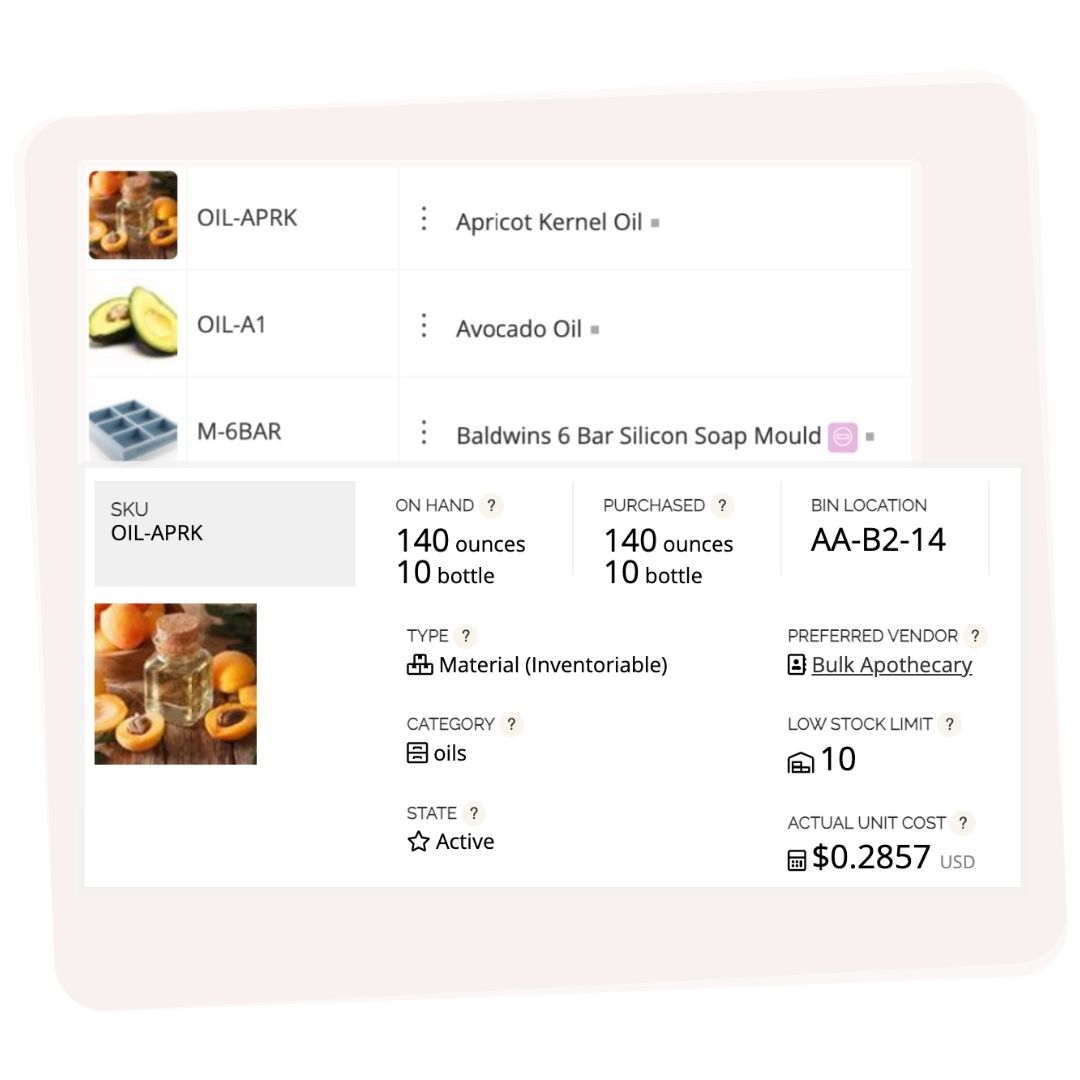
Task: Click the pink badge after Baldwins Soap Mould
Action: [842, 436]
